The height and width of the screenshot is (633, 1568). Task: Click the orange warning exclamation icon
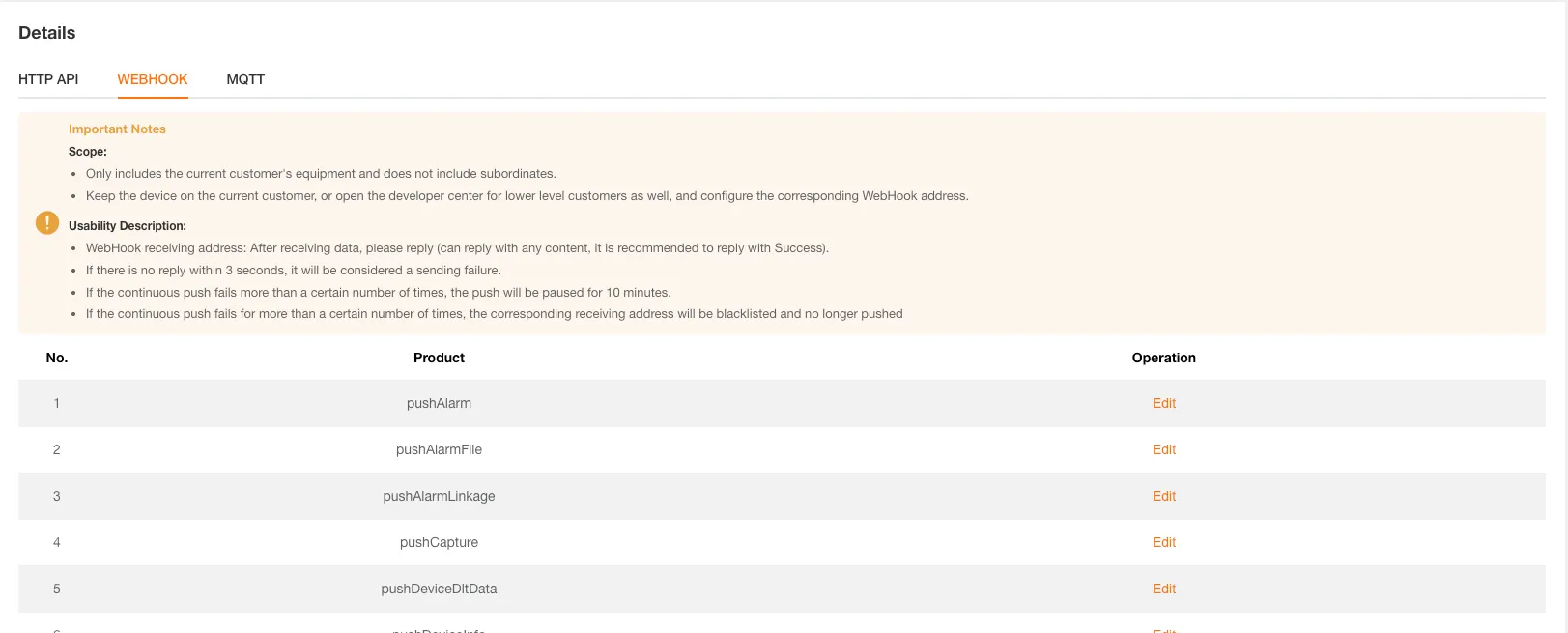pos(47,222)
